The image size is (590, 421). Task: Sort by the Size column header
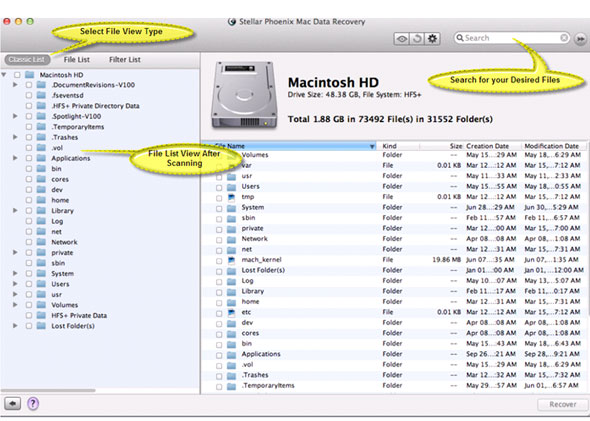442,146
